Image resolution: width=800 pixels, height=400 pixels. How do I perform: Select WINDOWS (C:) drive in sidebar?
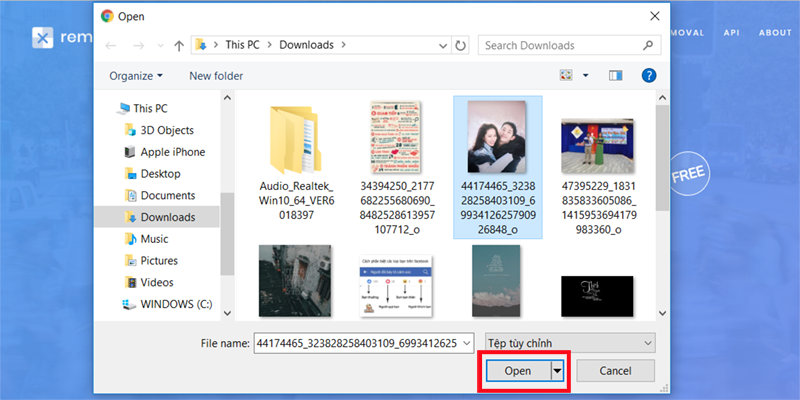click(167, 304)
